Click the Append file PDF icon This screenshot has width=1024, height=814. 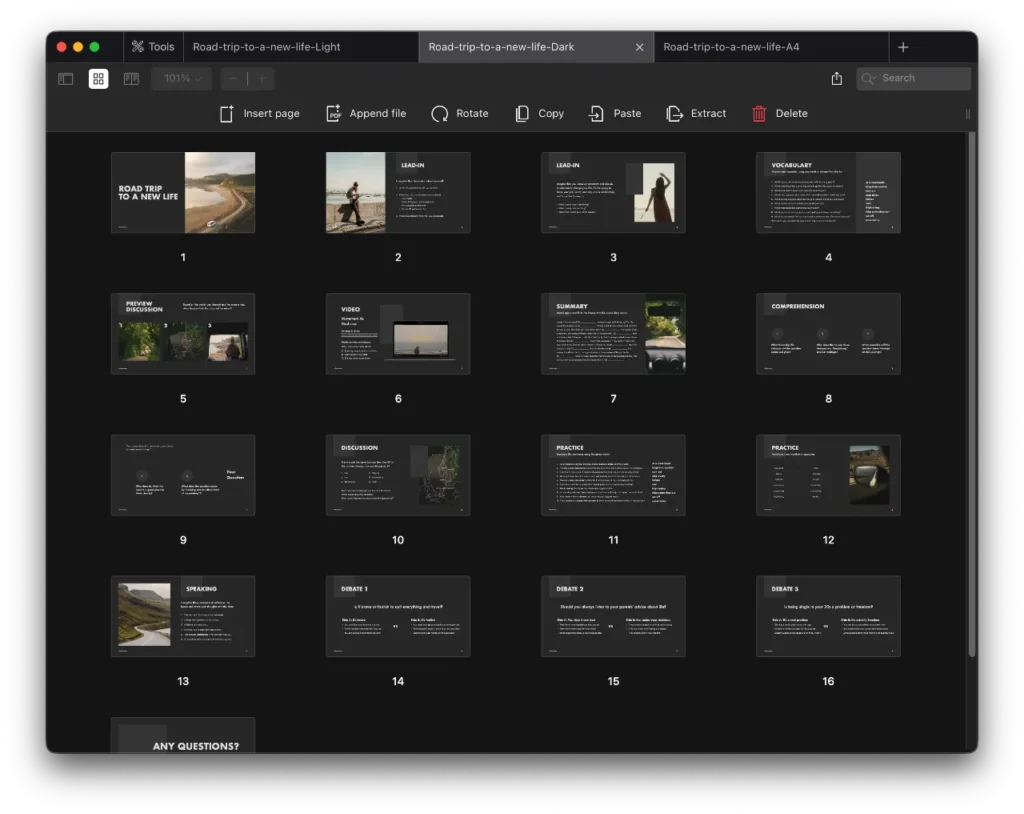tap(334, 114)
